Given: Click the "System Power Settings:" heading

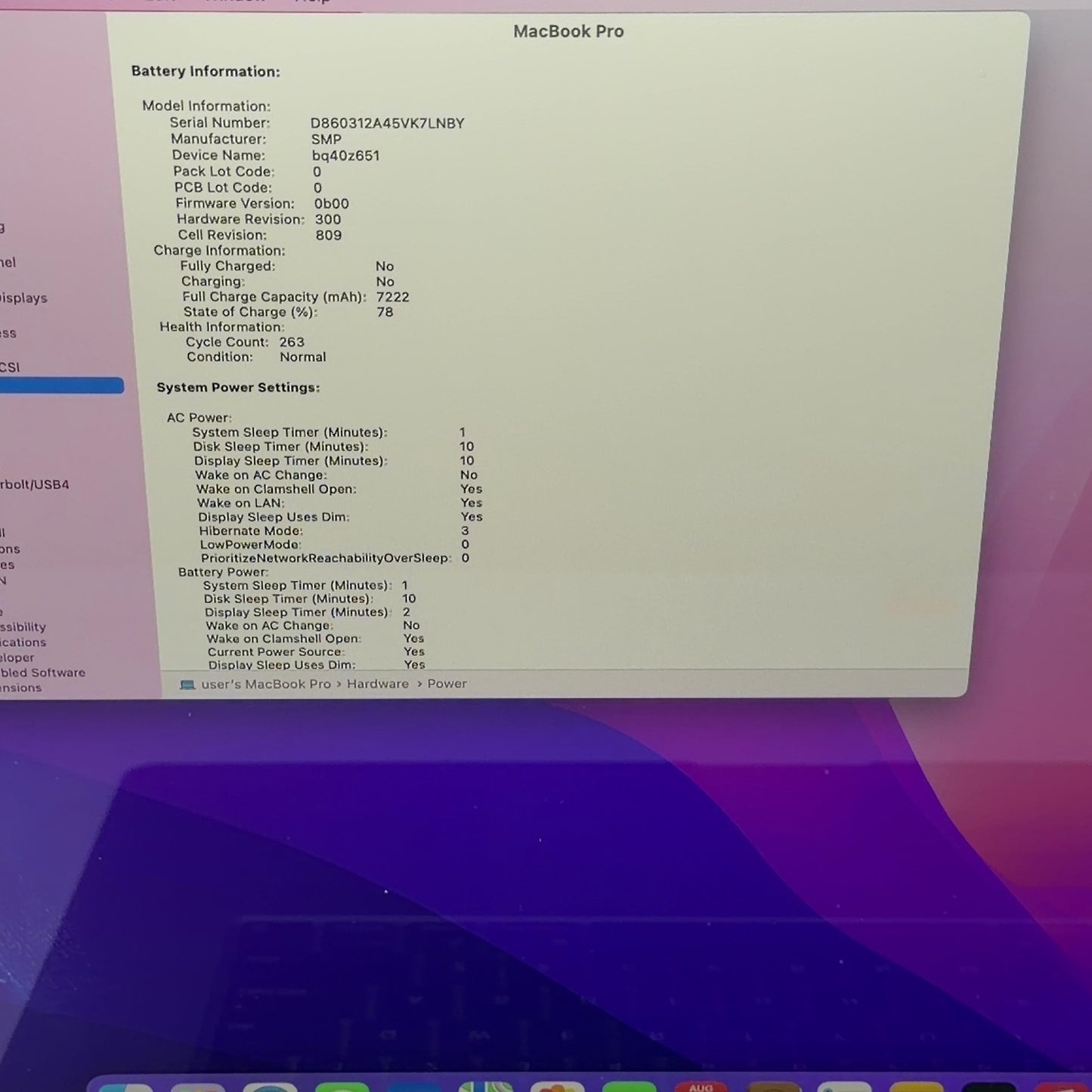Looking at the screenshot, I should 238,388.
